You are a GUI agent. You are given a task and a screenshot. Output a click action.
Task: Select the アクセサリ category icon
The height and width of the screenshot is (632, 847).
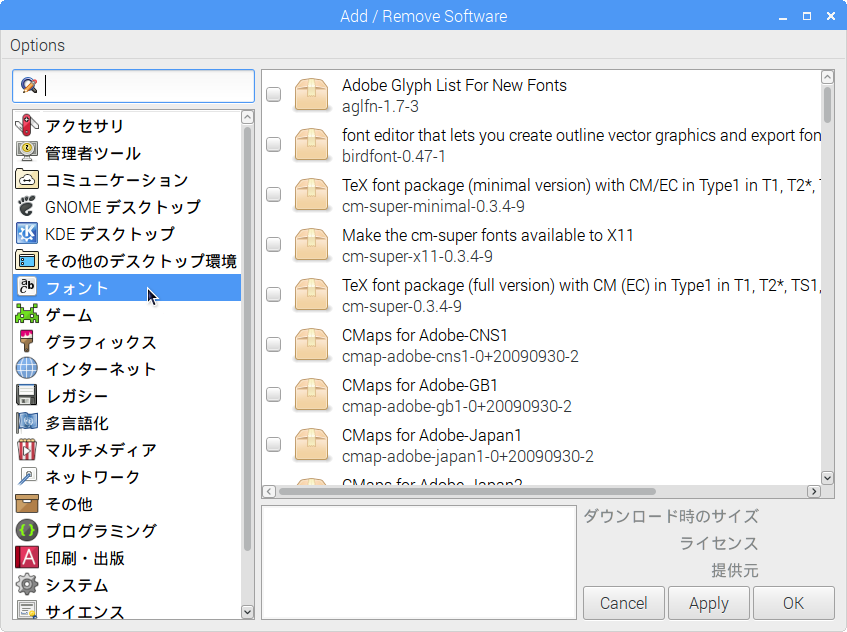pyautogui.click(x=26, y=125)
